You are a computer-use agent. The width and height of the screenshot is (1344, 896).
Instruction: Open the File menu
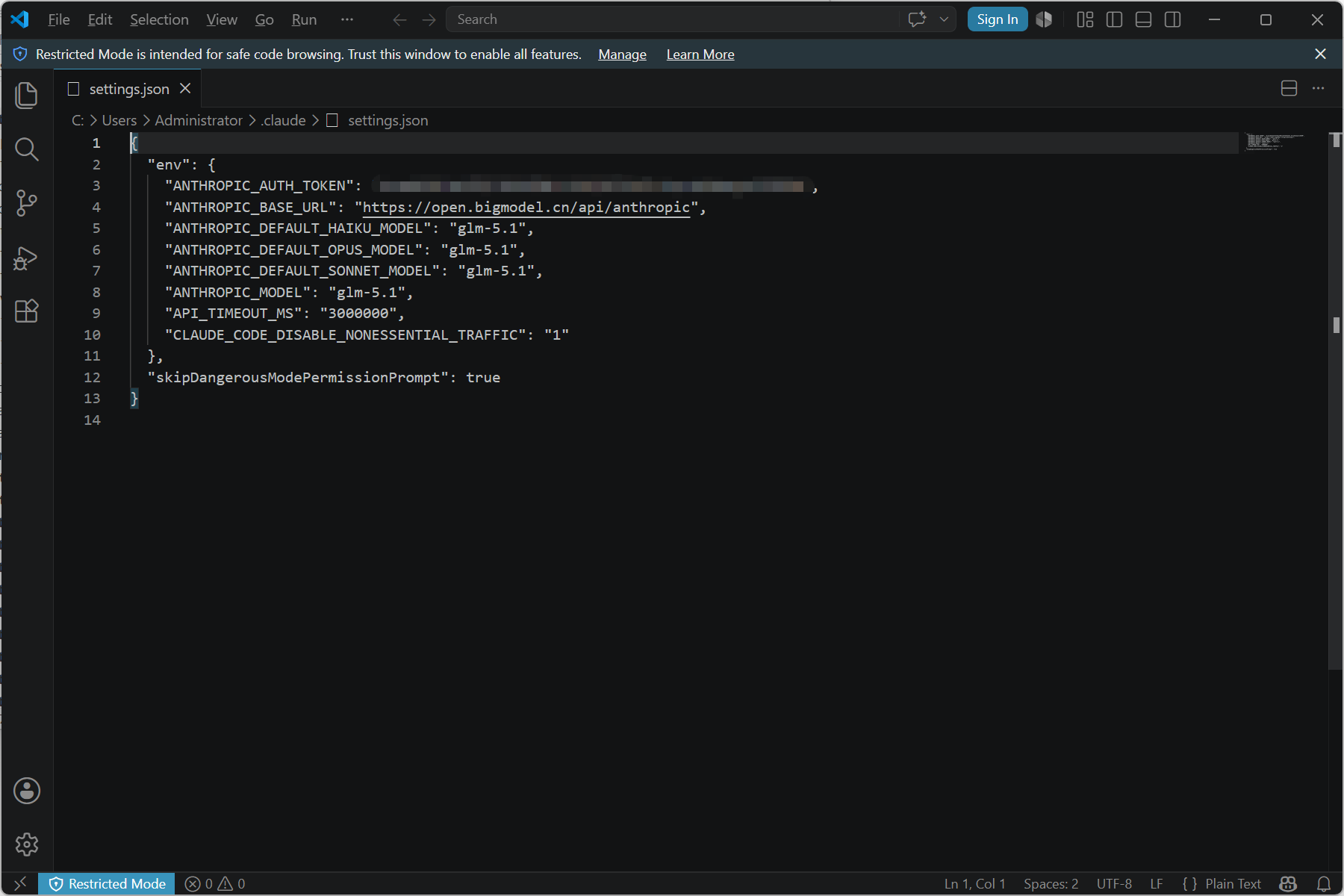59,19
